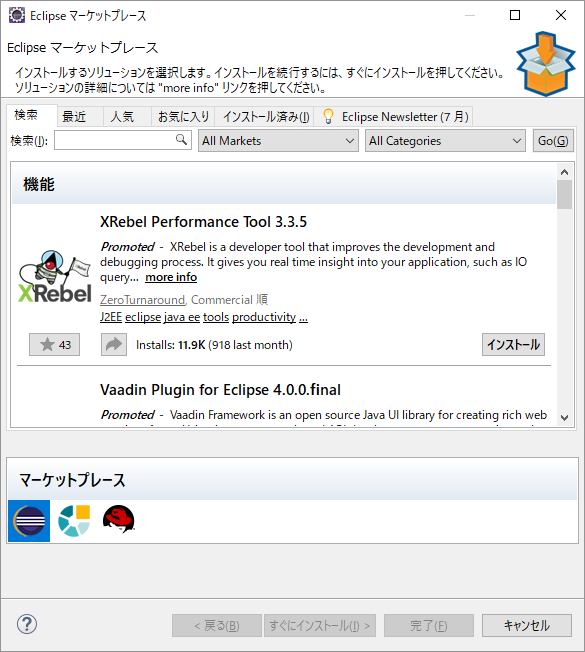Favorite XRebel with the star button
Image resolution: width=585 pixels, height=652 pixels.
54,345
